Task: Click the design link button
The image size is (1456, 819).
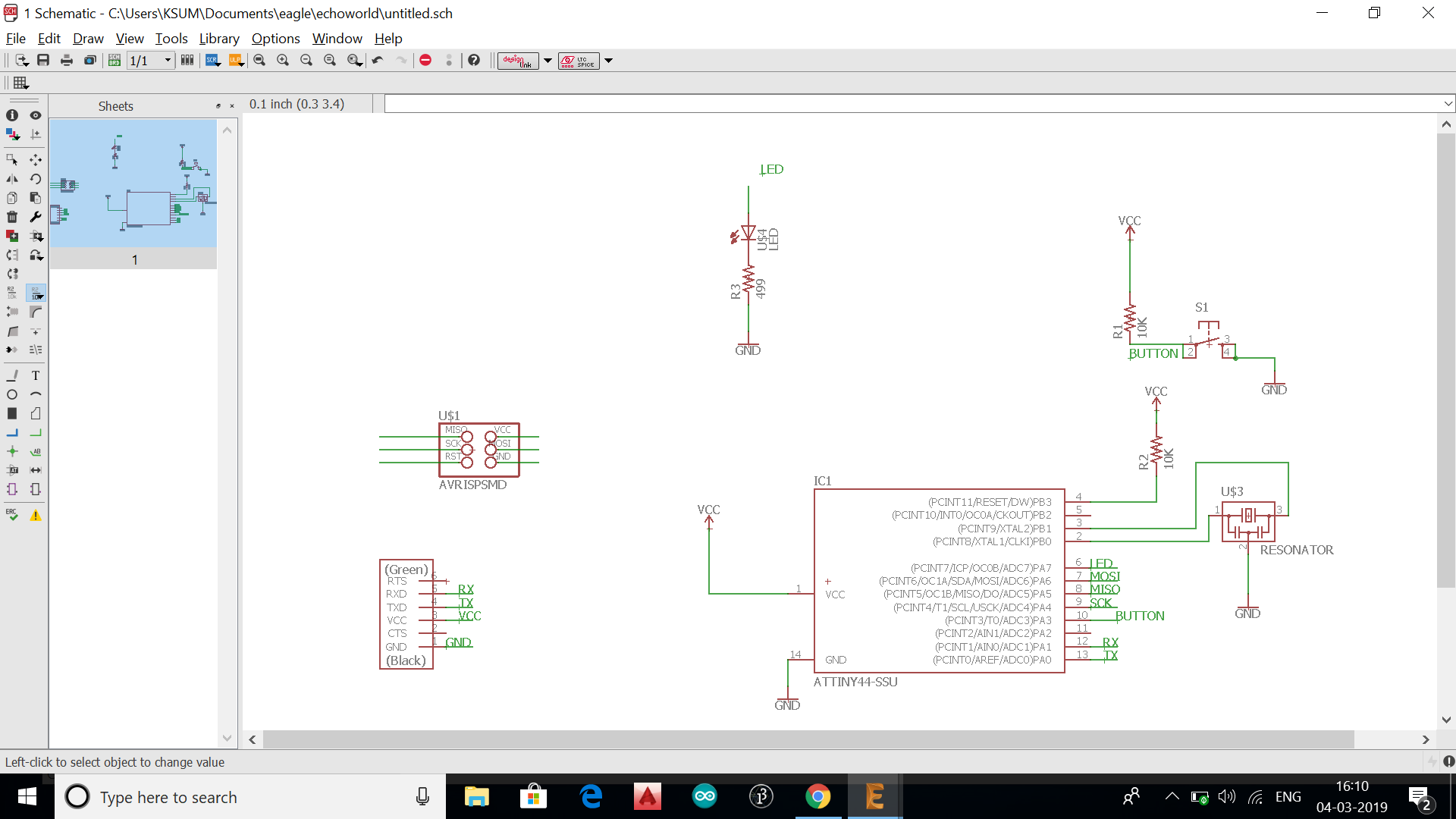Action: 518,61
